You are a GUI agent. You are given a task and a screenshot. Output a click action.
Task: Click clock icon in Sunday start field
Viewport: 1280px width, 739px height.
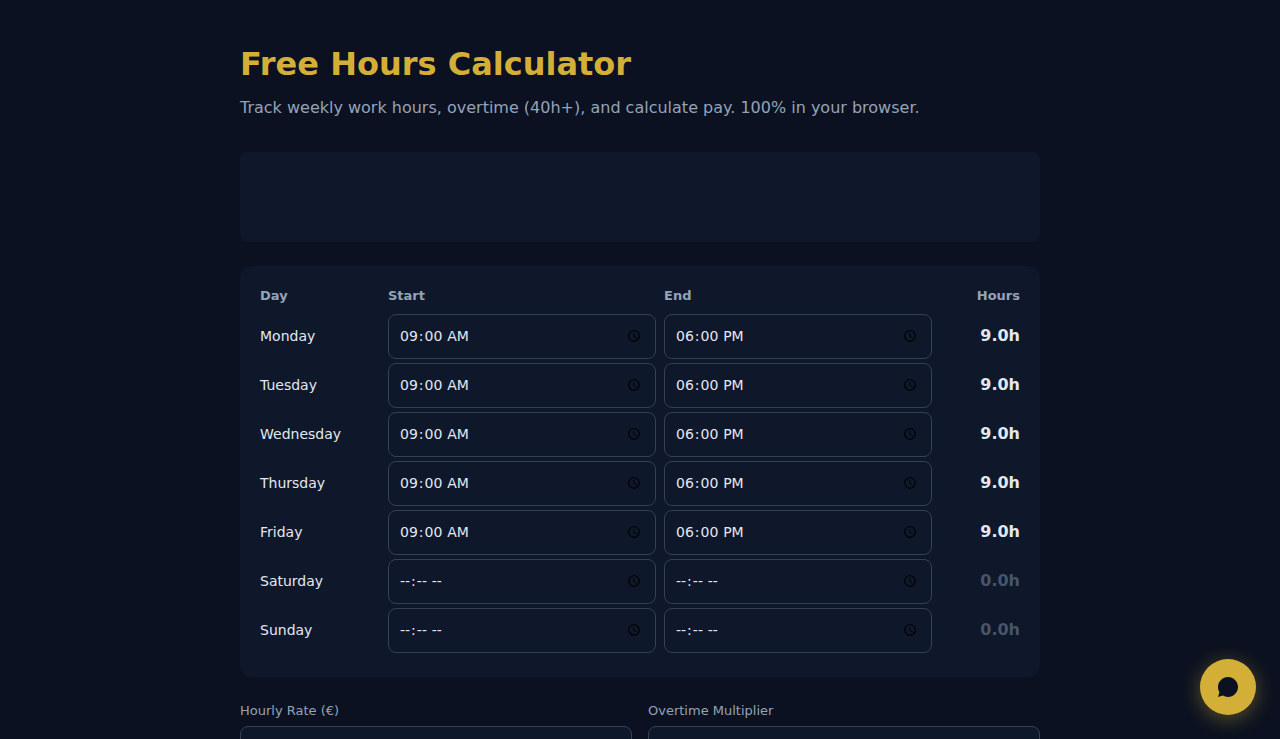click(634, 630)
